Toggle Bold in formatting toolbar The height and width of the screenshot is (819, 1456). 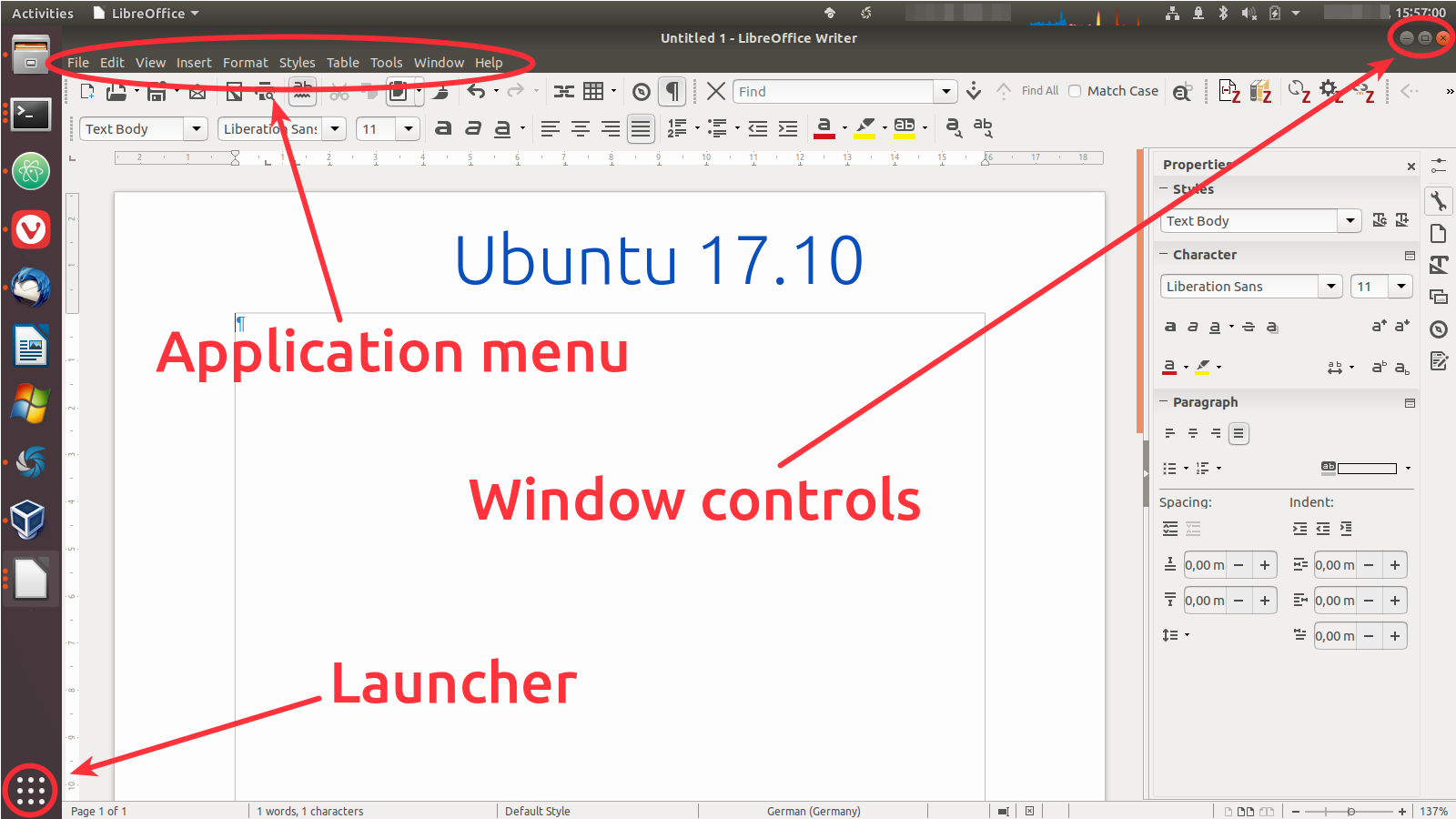pyautogui.click(x=443, y=128)
